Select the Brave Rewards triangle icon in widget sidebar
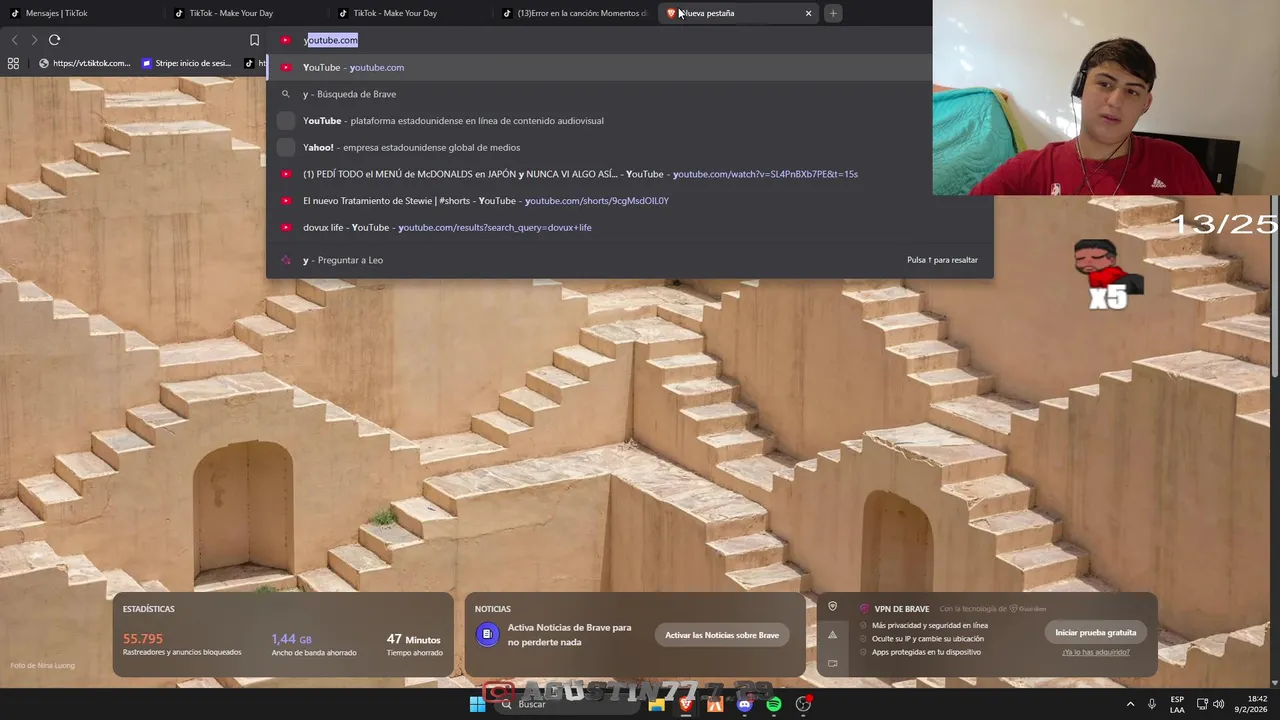Viewport: 1280px width, 720px height. [832, 635]
